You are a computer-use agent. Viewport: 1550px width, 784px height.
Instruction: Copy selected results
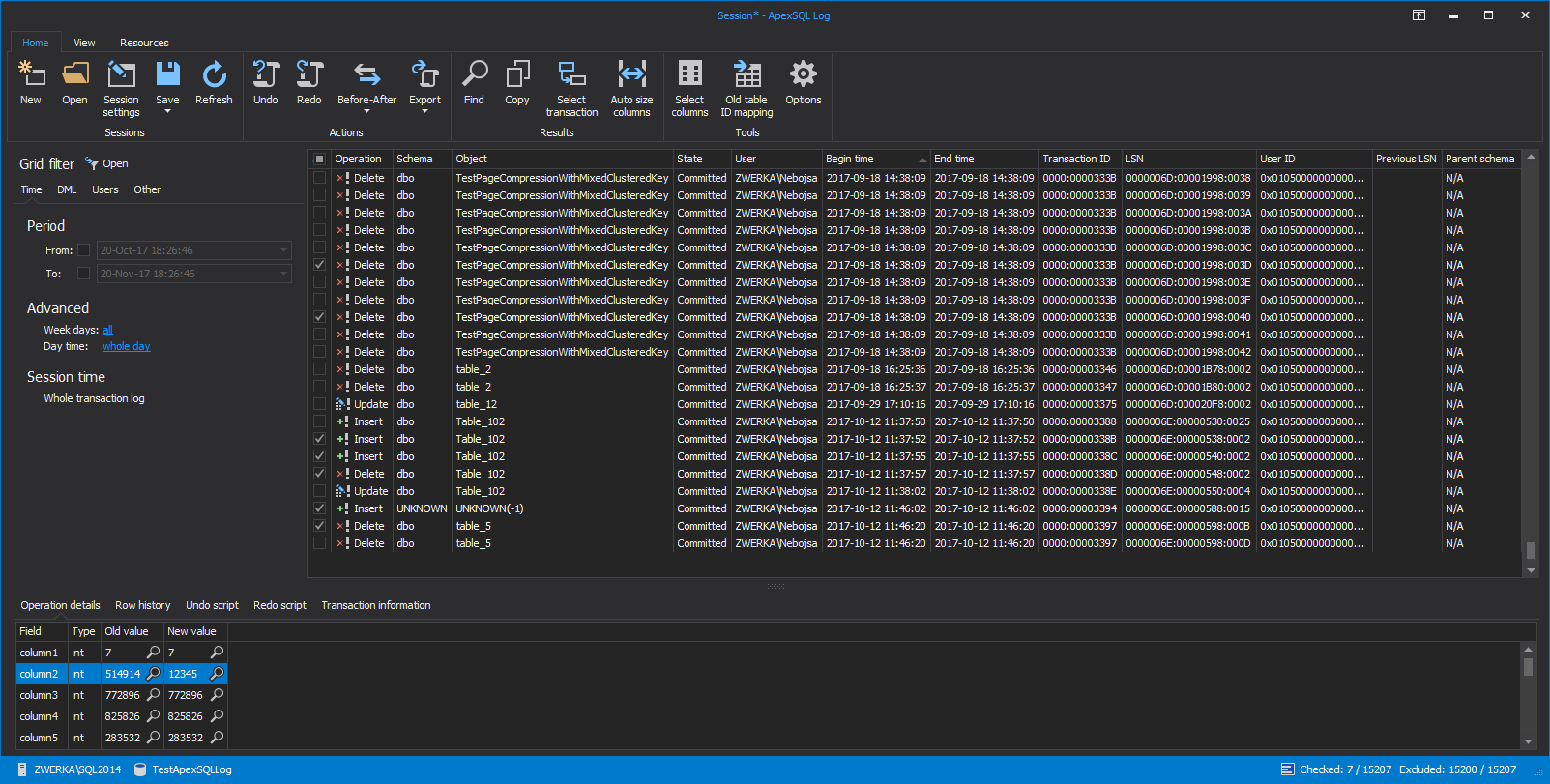[517, 73]
